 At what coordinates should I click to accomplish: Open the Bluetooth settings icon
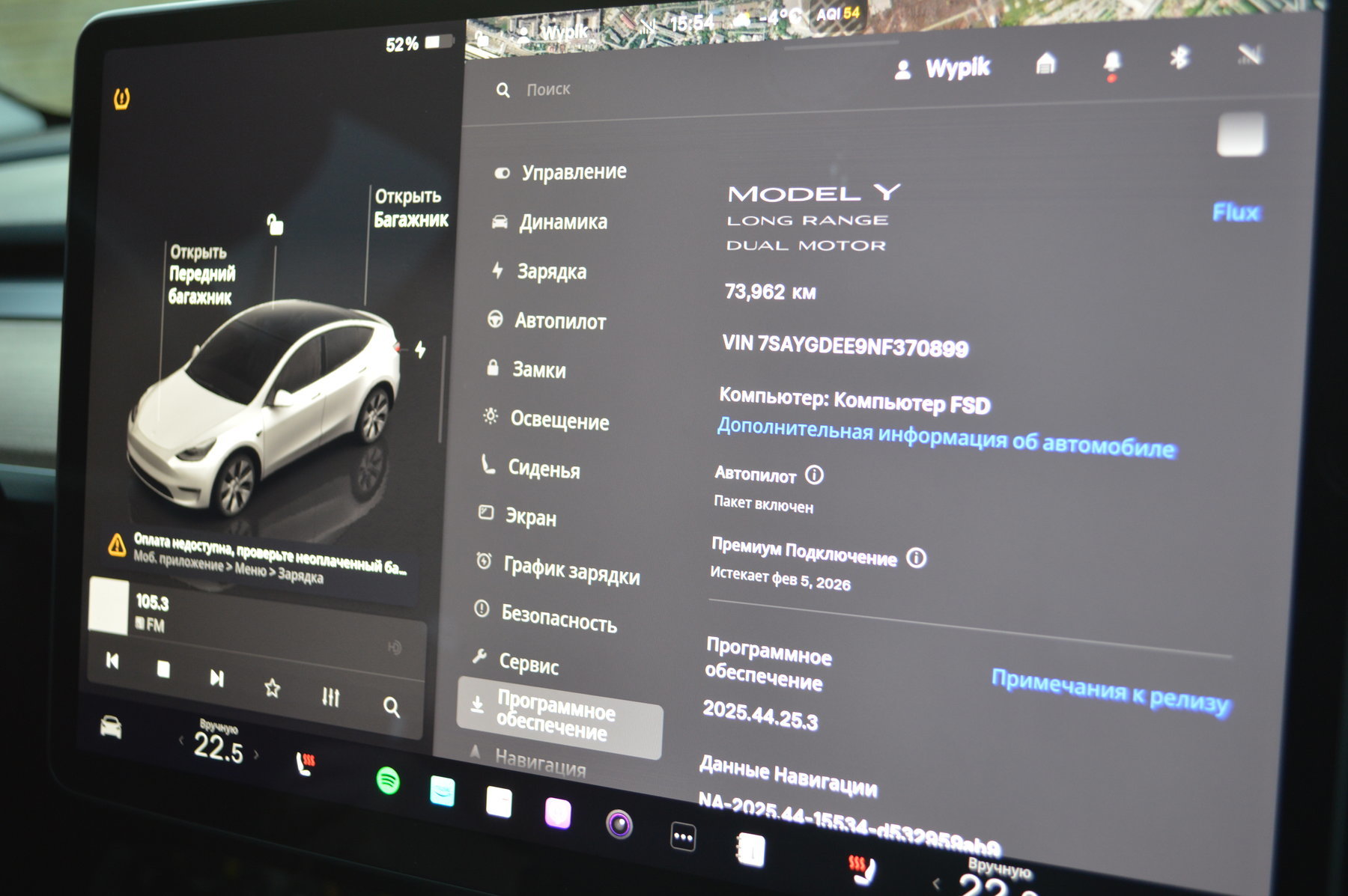(x=1179, y=58)
